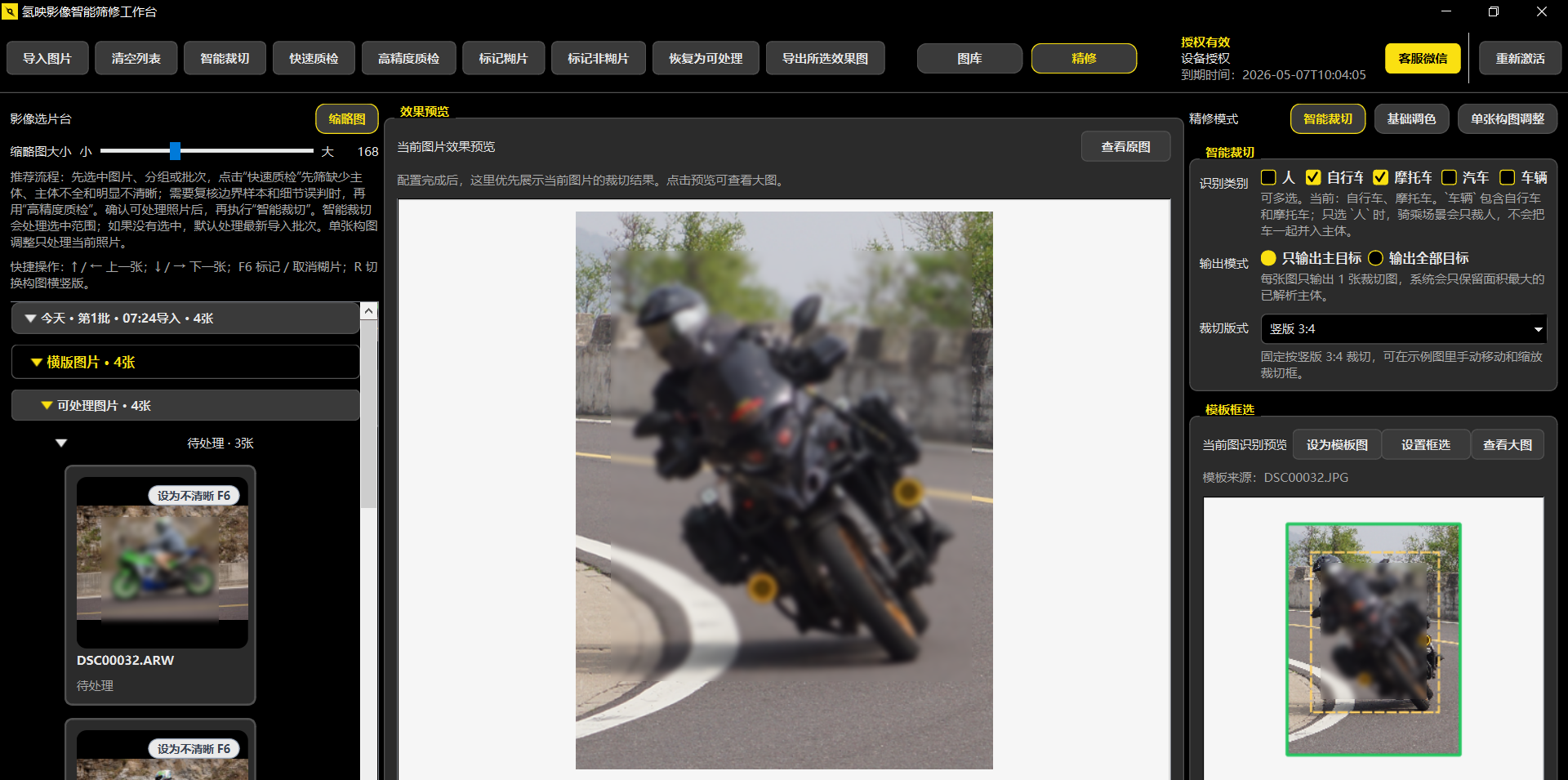Toggle the 缩略图 view button
The image size is (1568, 780).
347,119
